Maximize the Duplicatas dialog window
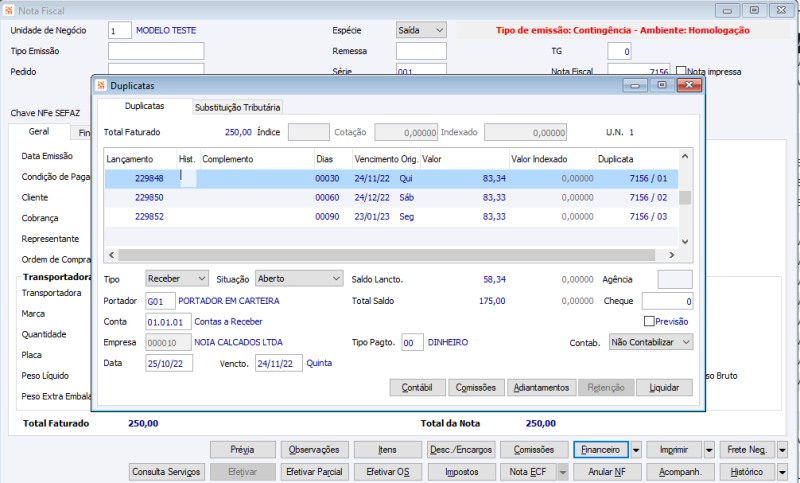This screenshot has width=800, height=483. (661, 86)
